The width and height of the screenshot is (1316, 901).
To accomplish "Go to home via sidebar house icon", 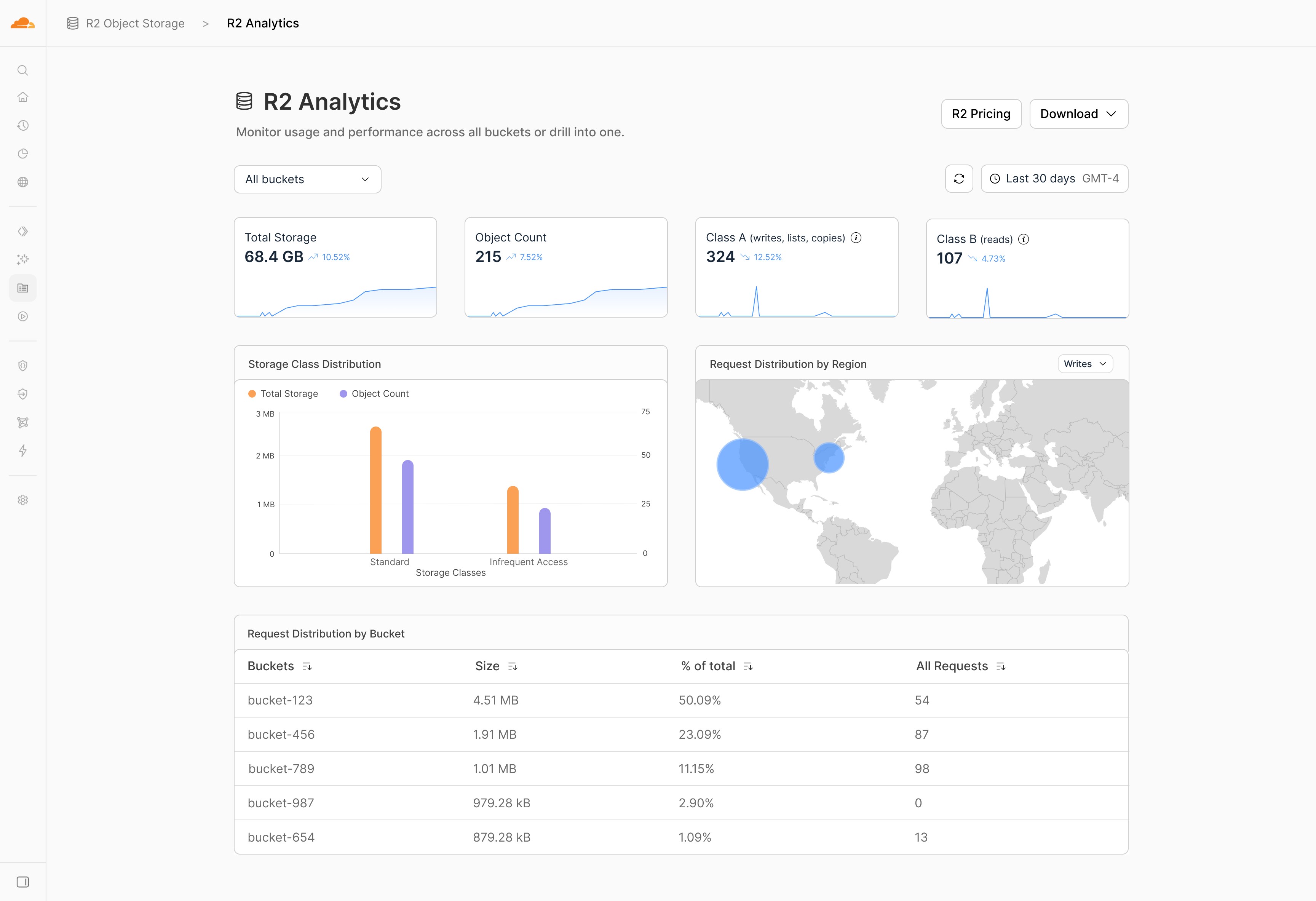I will (22, 97).
